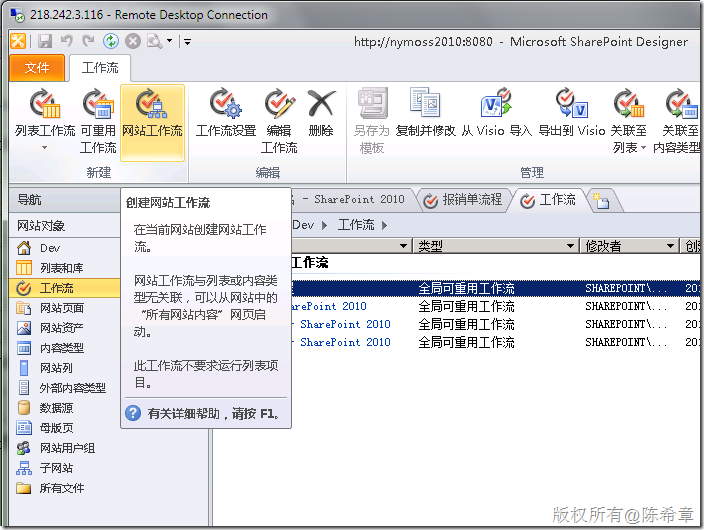
Task: Switch to the 报销单流程 document tab
Action: pyautogui.click(x=463, y=200)
